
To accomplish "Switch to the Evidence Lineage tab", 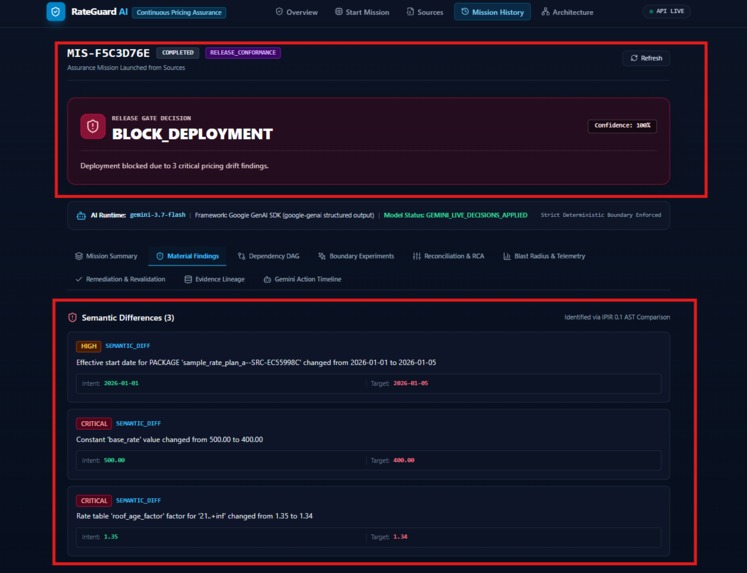I will [214, 279].
